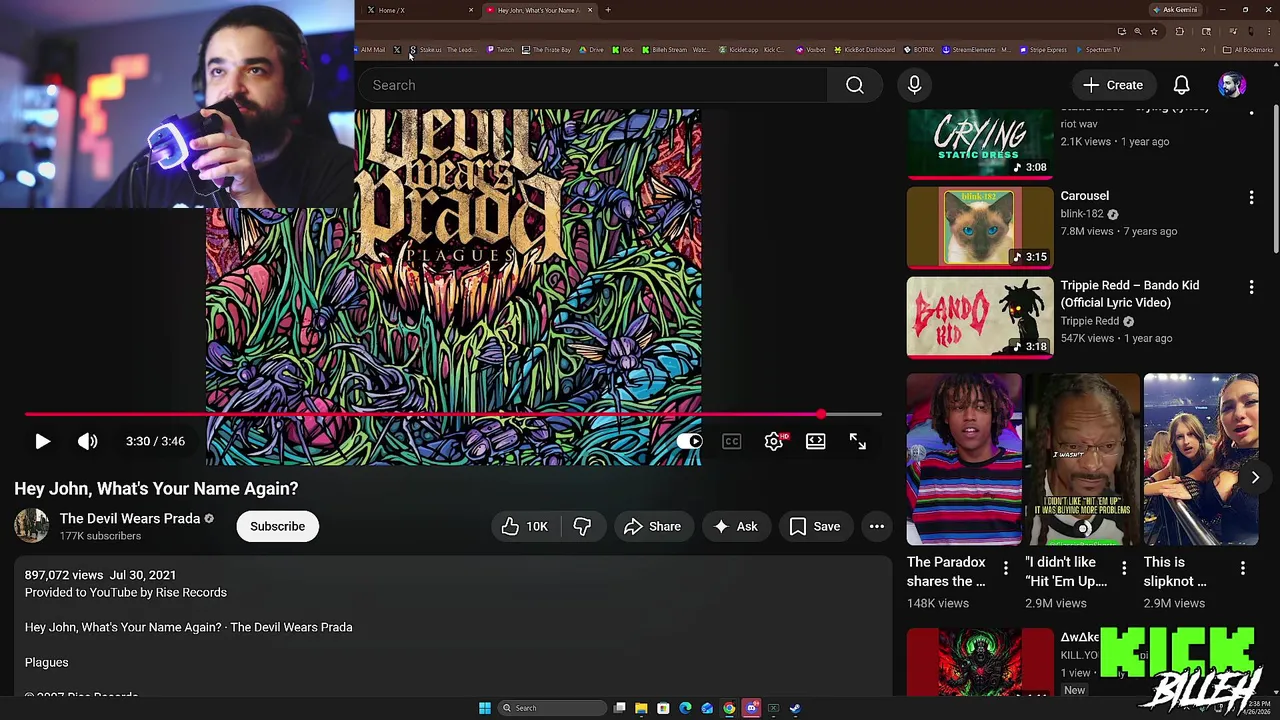Close the Hey John YouTube tab
1280x720 pixels.
click(590, 10)
